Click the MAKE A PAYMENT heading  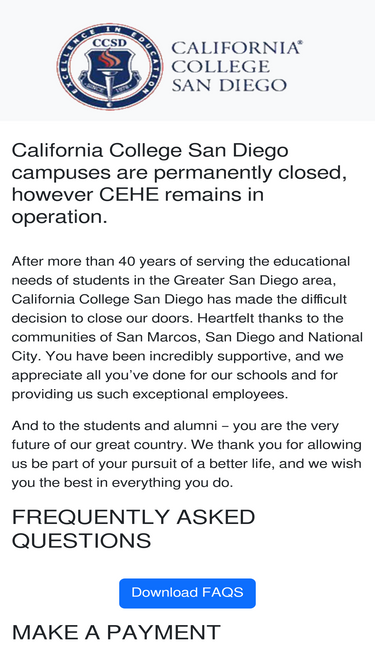(116, 632)
